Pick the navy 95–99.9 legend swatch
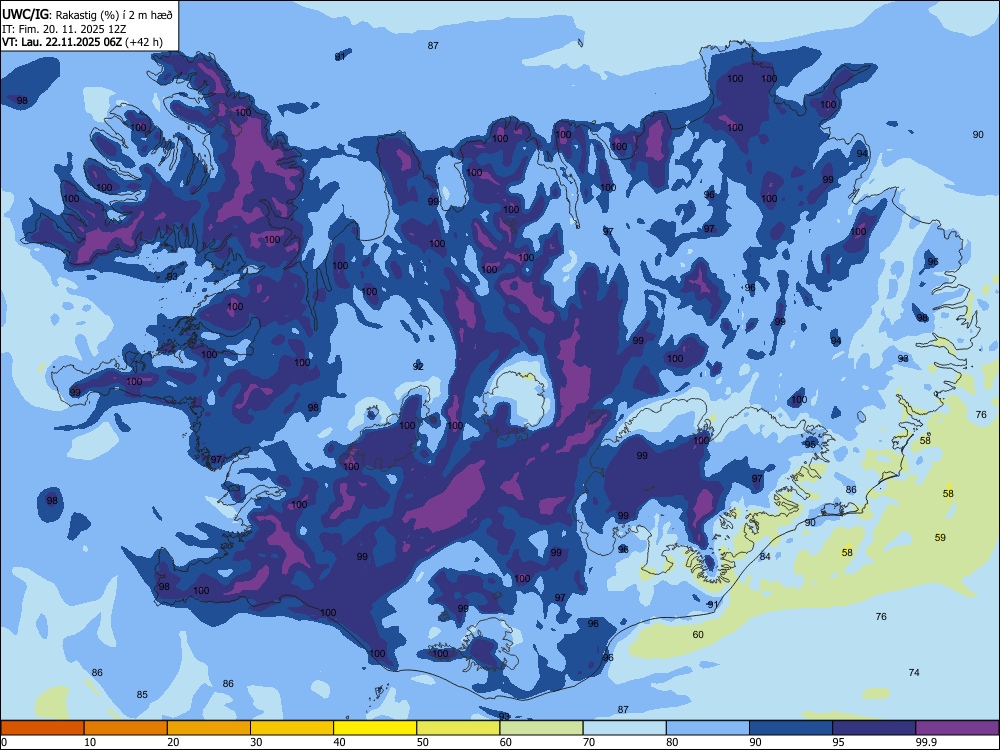 click(874, 728)
